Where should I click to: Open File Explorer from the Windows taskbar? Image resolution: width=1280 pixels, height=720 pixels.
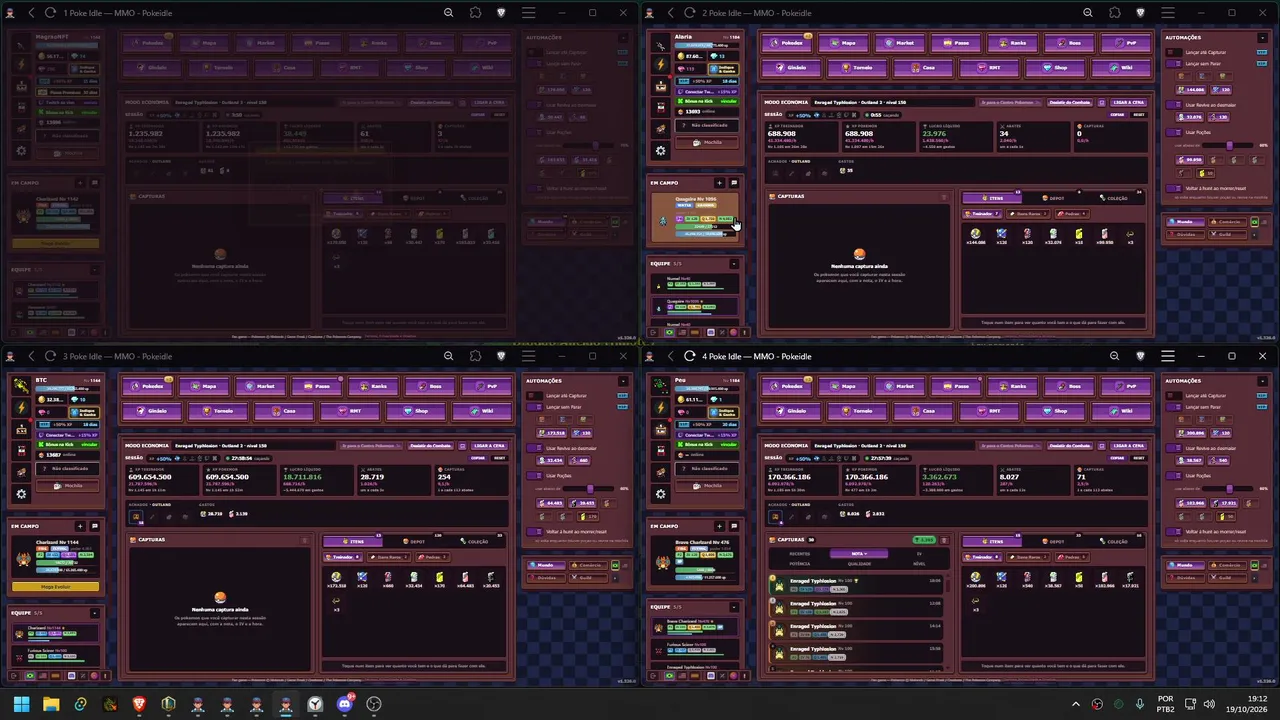coord(51,704)
